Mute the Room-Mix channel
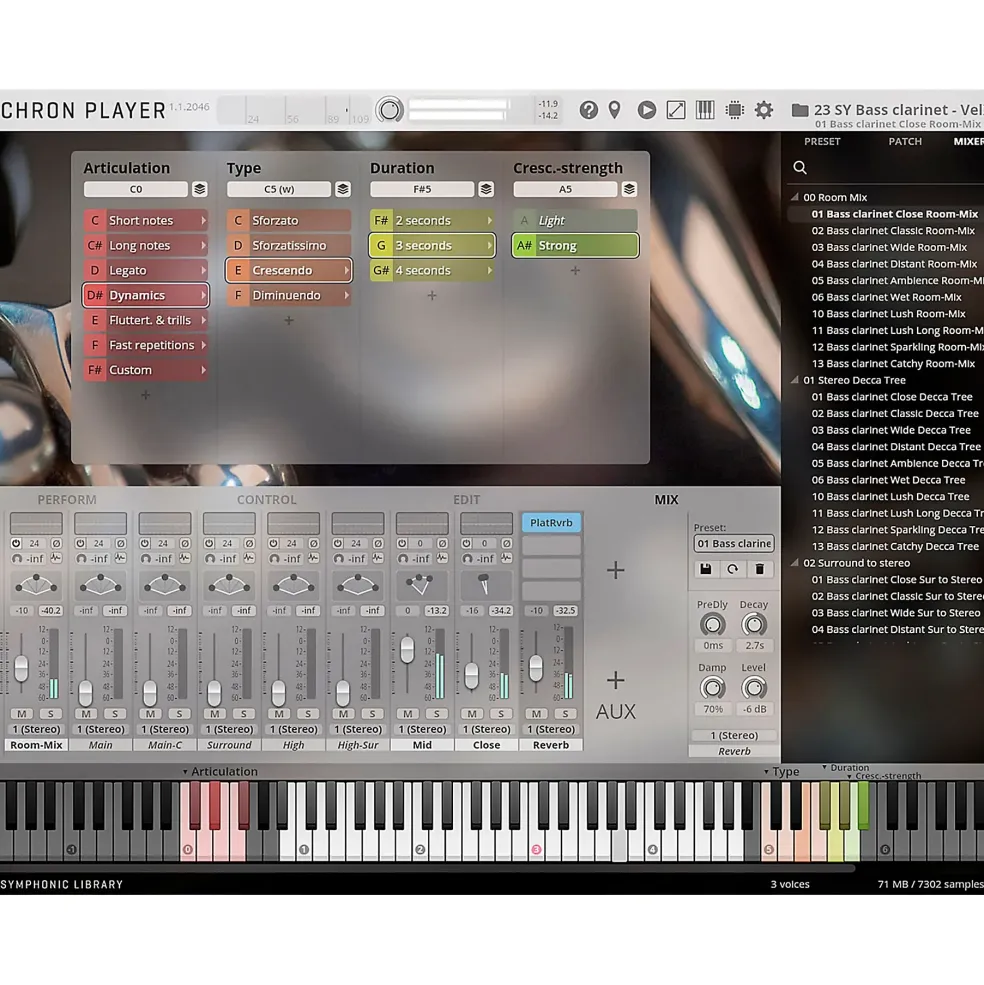This screenshot has height=985, width=984. click(22, 714)
